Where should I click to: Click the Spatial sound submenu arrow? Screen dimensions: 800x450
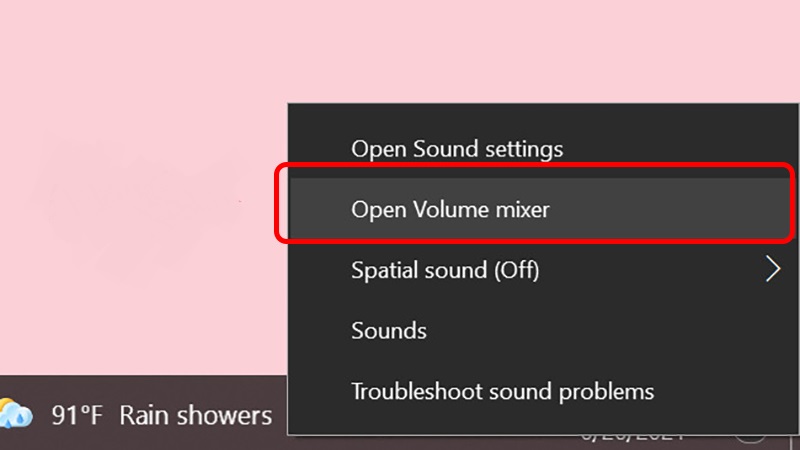tap(772, 269)
